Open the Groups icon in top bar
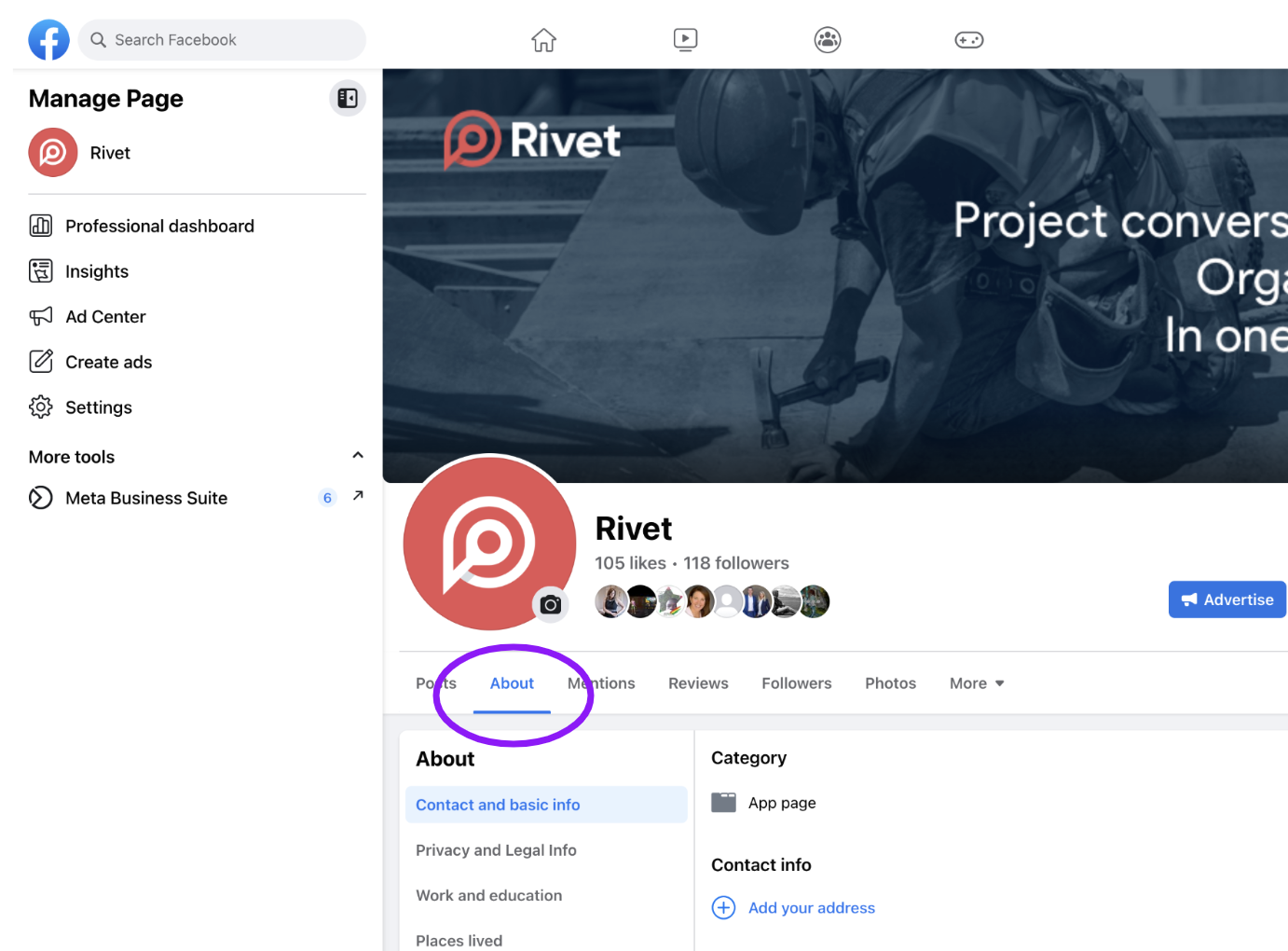Screen dimensions: 1288x951 pyautogui.click(x=828, y=40)
